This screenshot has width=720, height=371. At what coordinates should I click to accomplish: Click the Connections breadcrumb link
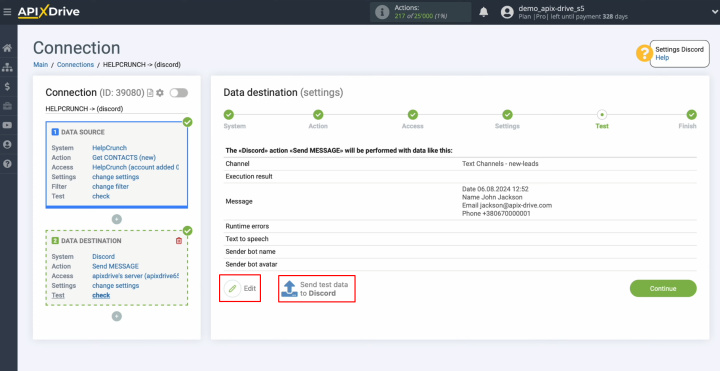pyautogui.click(x=75, y=65)
